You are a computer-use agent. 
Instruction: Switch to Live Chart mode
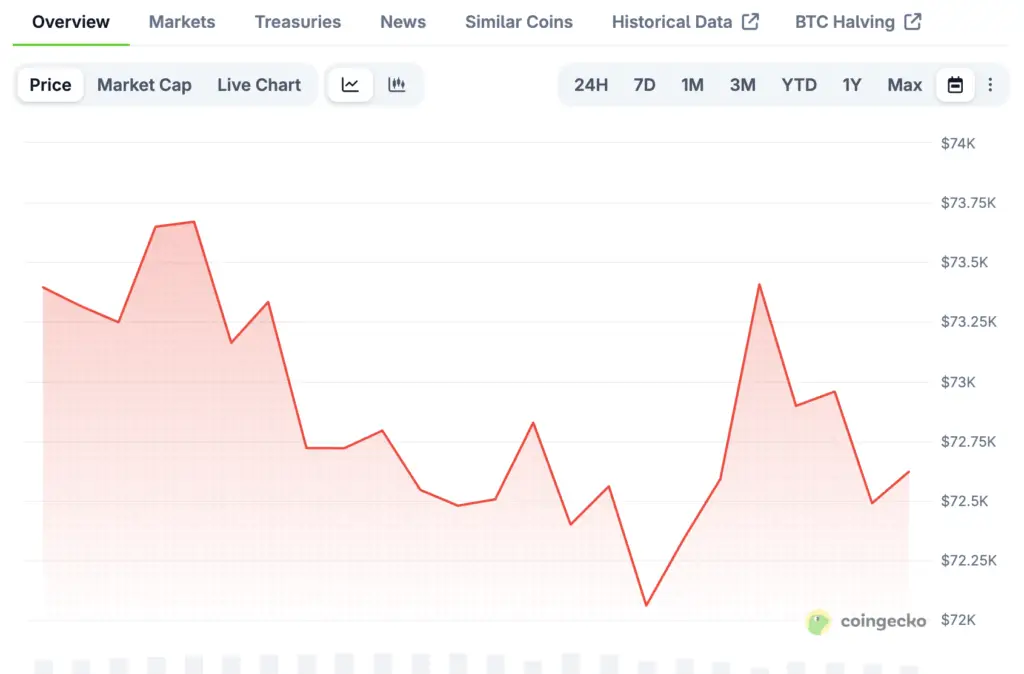coord(259,85)
